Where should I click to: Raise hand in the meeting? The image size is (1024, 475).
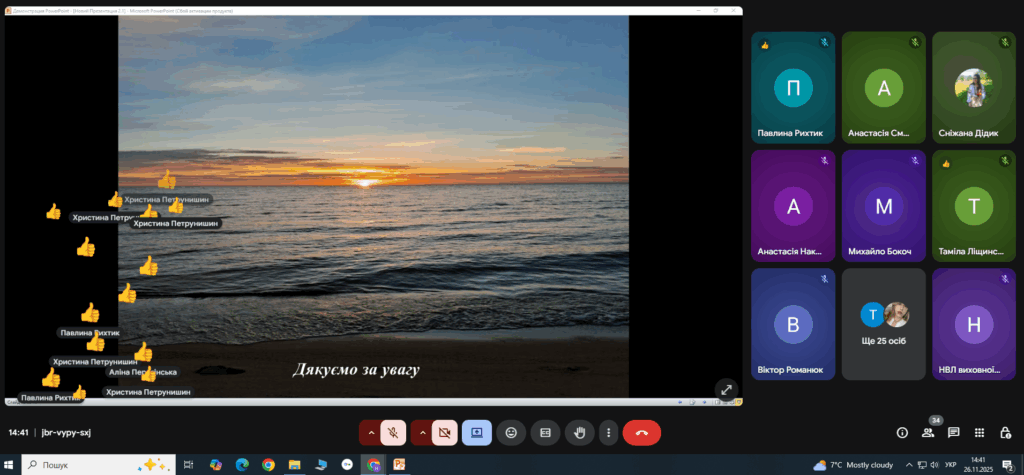[x=579, y=433]
